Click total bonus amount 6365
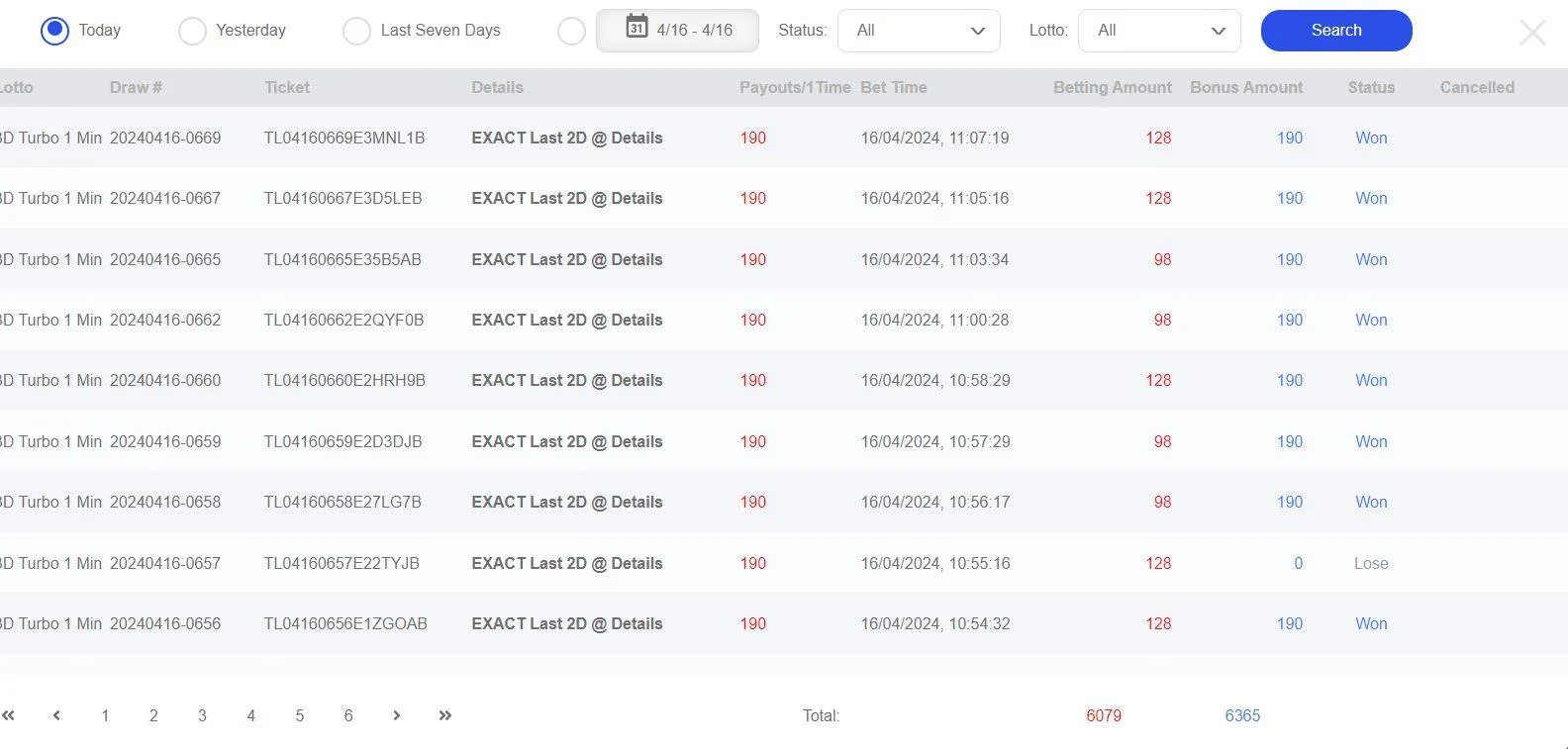1568x749 pixels. pos(1242,715)
